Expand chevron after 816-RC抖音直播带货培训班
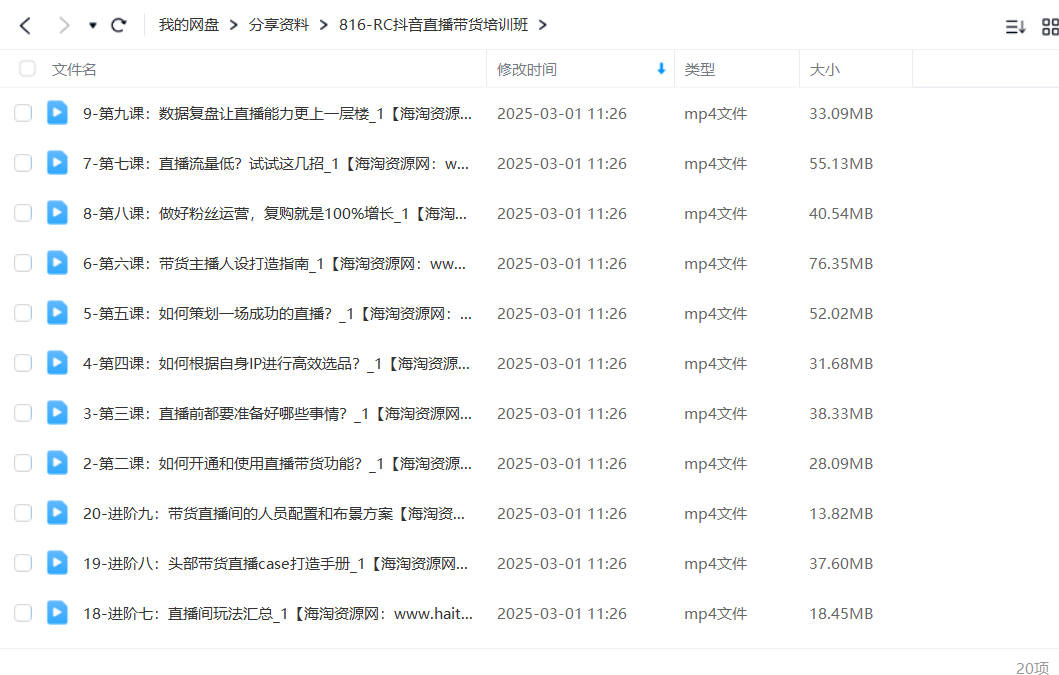 pyautogui.click(x=542, y=25)
